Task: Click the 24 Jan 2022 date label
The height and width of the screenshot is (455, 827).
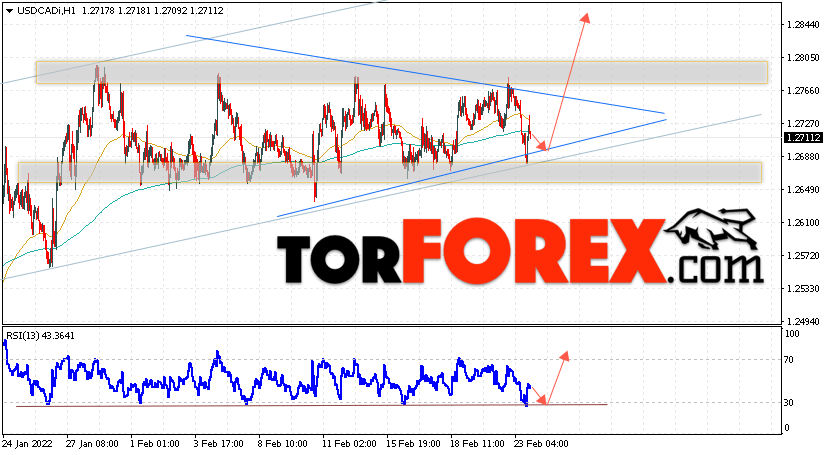Action: click(x=27, y=443)
